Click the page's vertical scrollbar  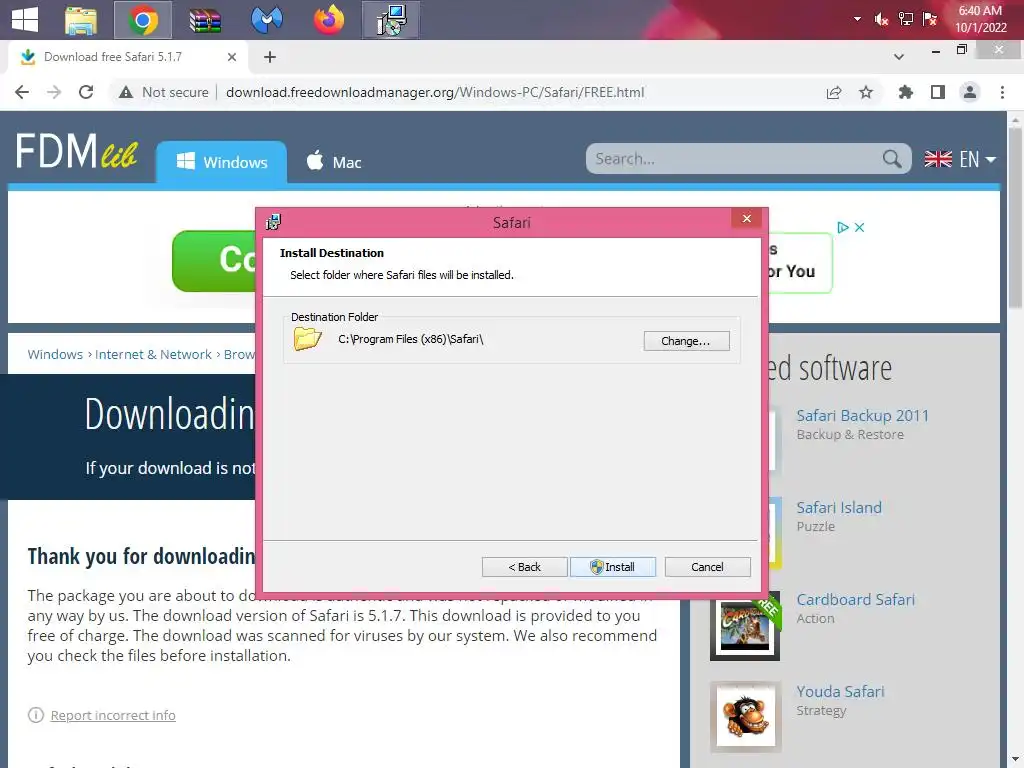pyautogui.click(x=1016, y=216)
